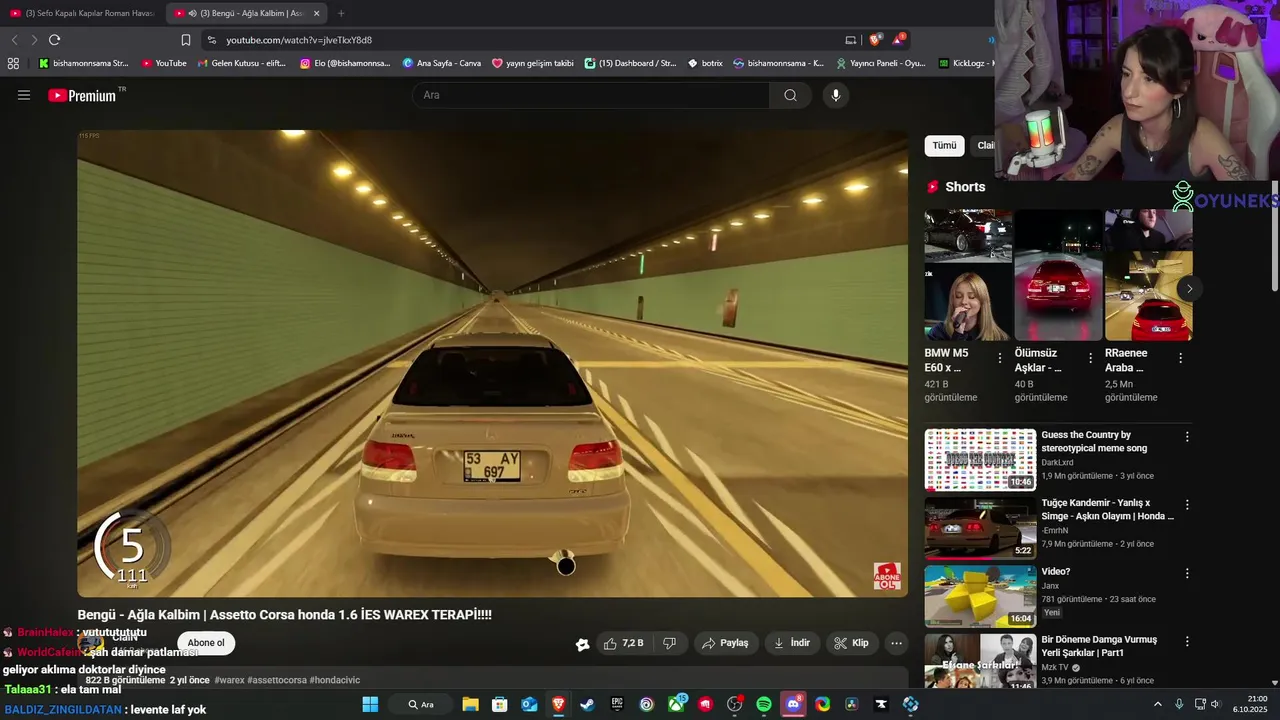Bookmark this page icon

185,40
